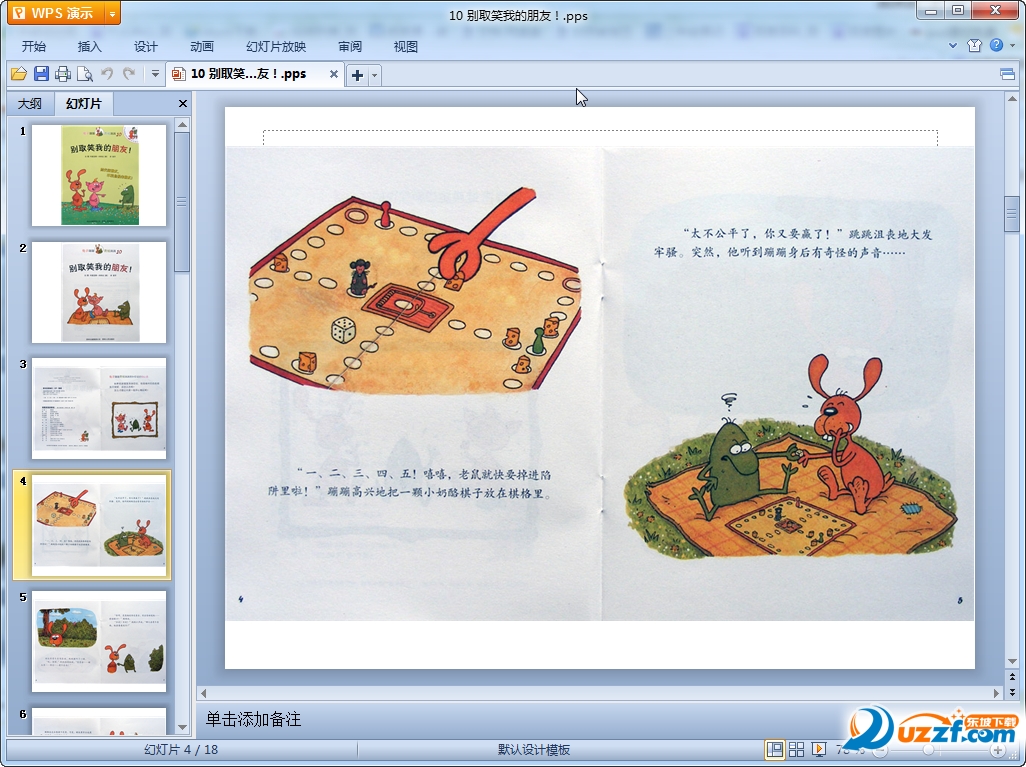Click the Redo arrow icon
This screenshot has height=767, width=1026.
click(x=129, y=74)
